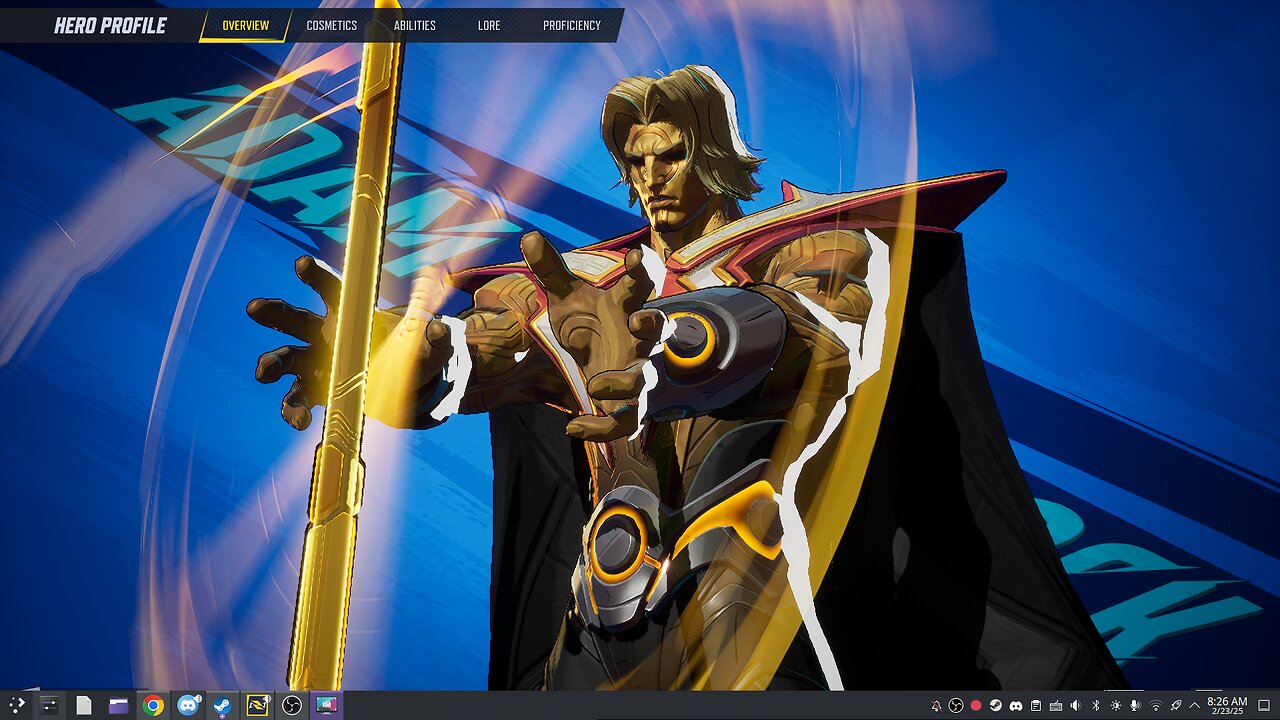This screenshot has width=1280, height=720.
Task: Expand the hidden system tray icons arrow
Action: (1195, 706)
